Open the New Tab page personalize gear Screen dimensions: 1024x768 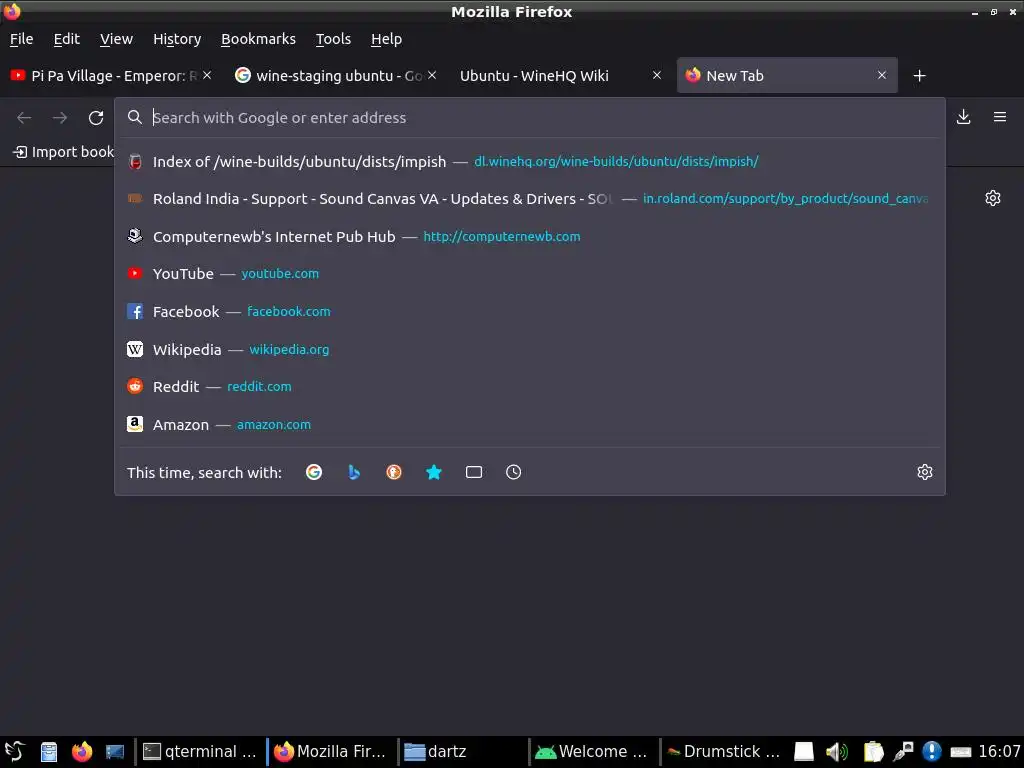coord(993,198)
